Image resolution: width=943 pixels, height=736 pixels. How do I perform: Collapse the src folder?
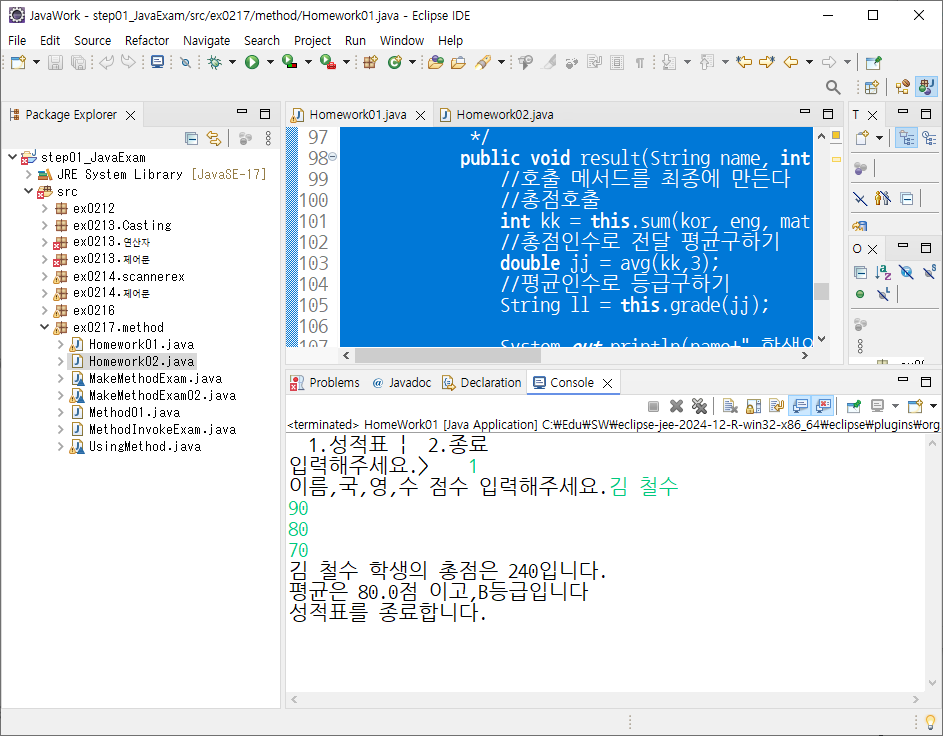point(29,191)
